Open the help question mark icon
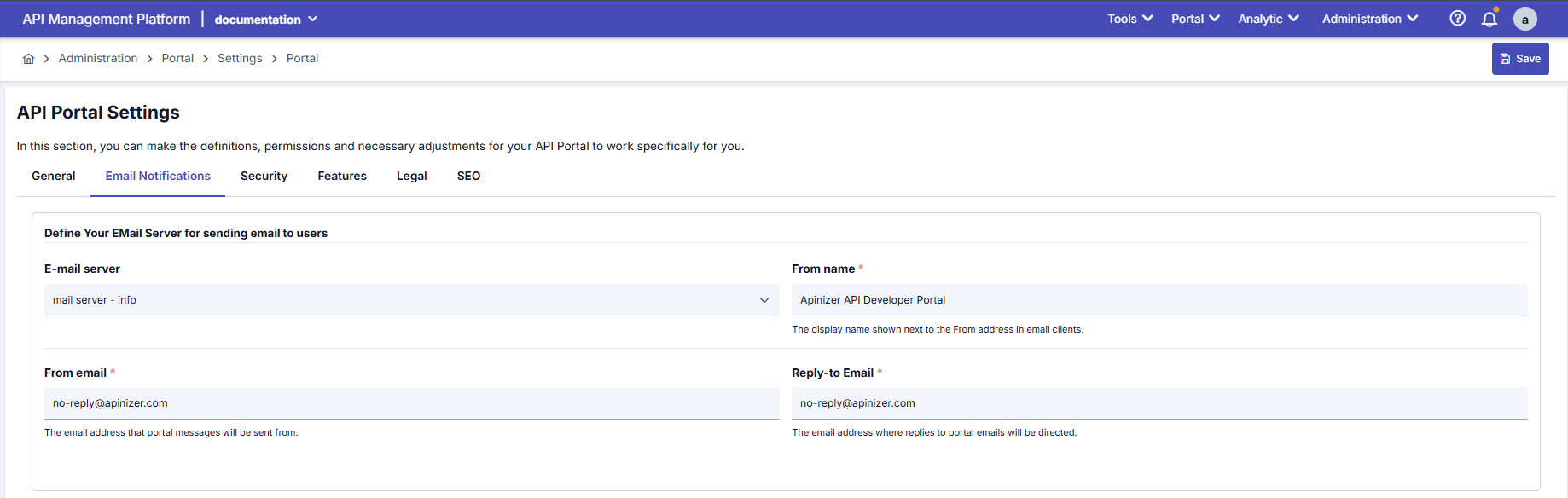Screen dimensions: 1568x498 pos(1457,19)
